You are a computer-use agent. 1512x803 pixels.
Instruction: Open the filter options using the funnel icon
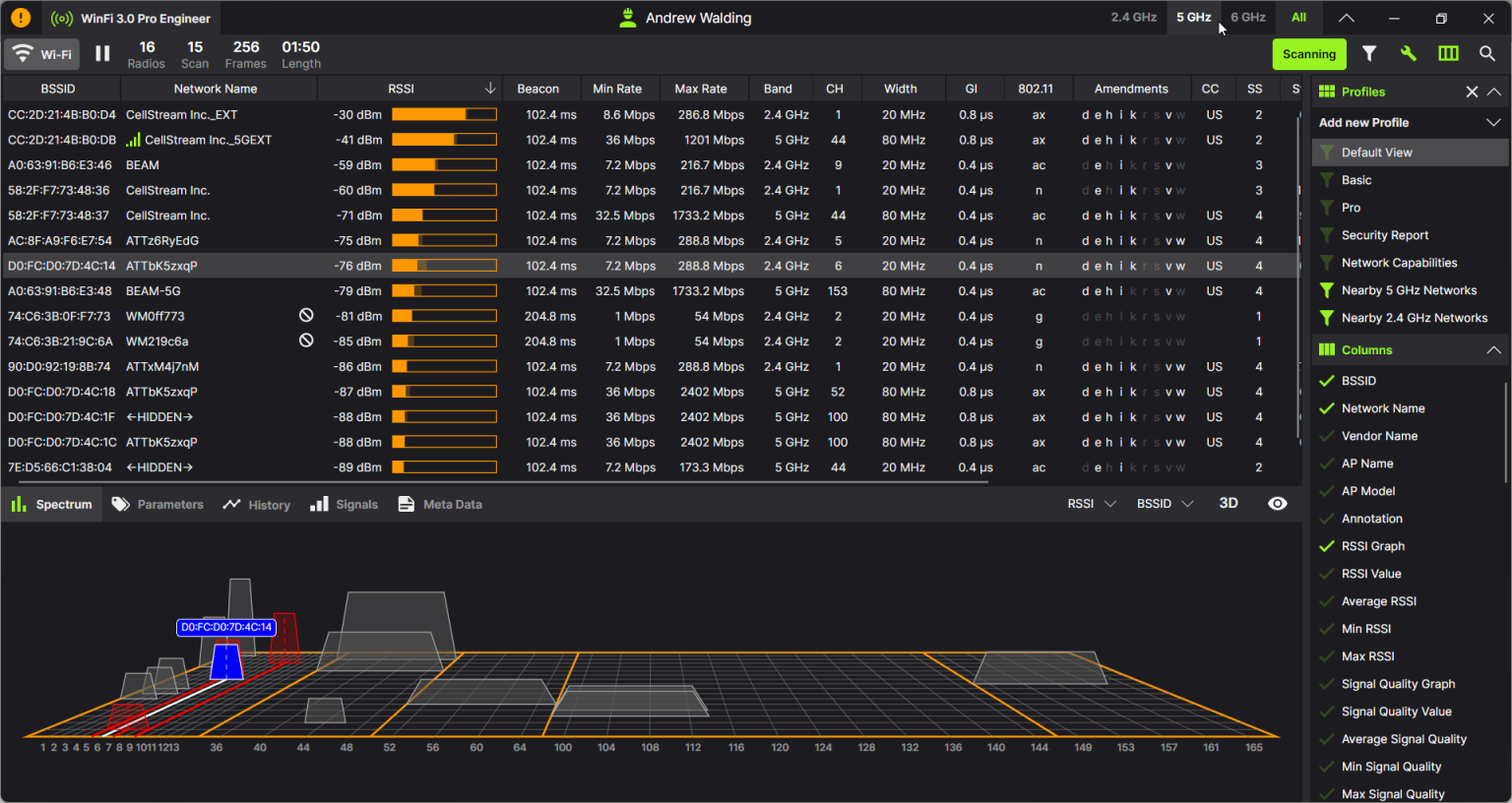(x=1369, y=54)
